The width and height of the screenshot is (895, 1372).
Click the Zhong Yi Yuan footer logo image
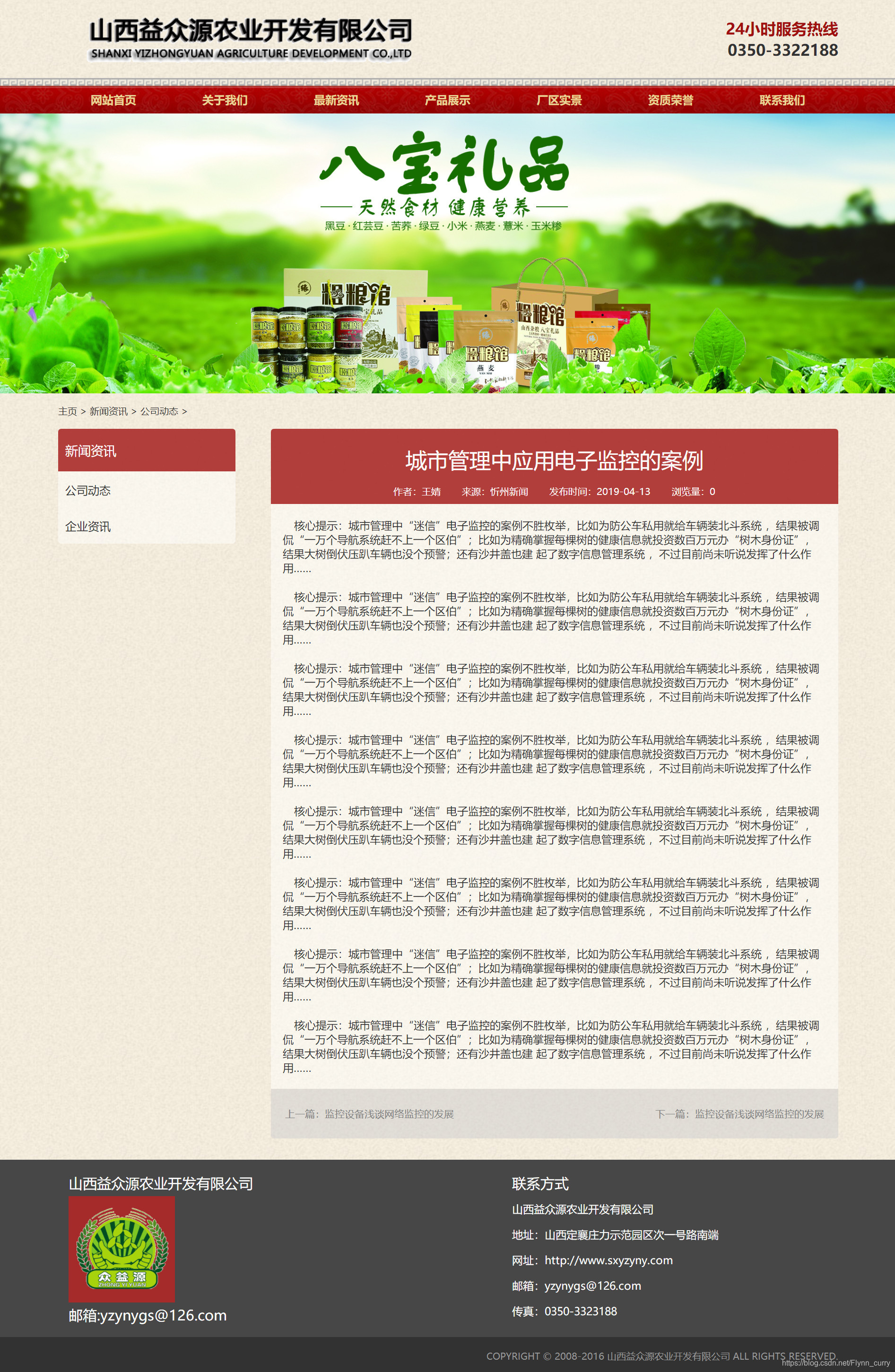click(x=122, y=1249)
